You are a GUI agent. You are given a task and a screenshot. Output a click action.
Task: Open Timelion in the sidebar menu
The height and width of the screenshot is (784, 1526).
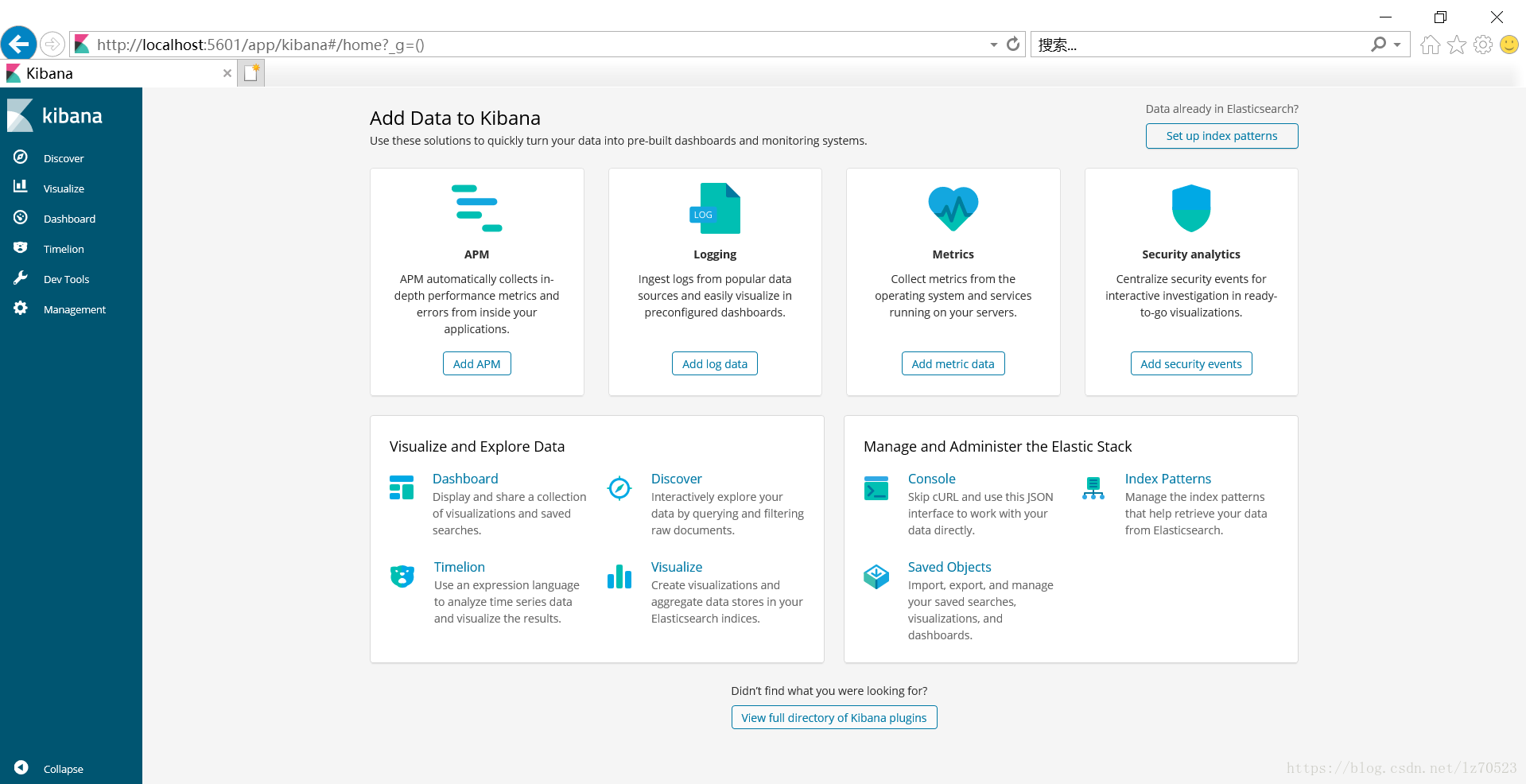click(64, 249)
